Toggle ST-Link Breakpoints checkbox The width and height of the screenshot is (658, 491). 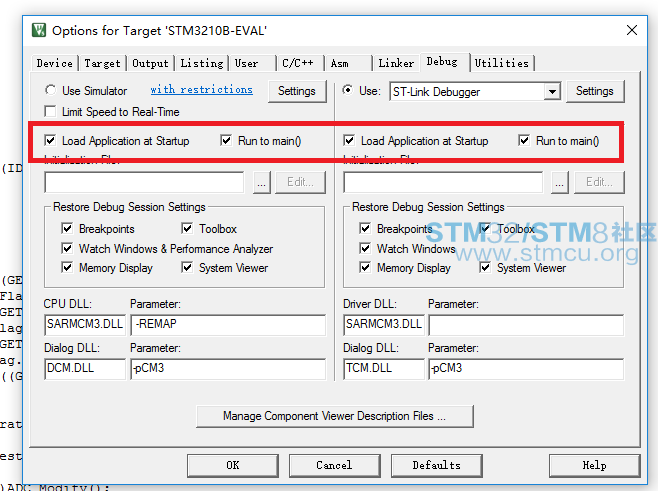pos(365,228)
